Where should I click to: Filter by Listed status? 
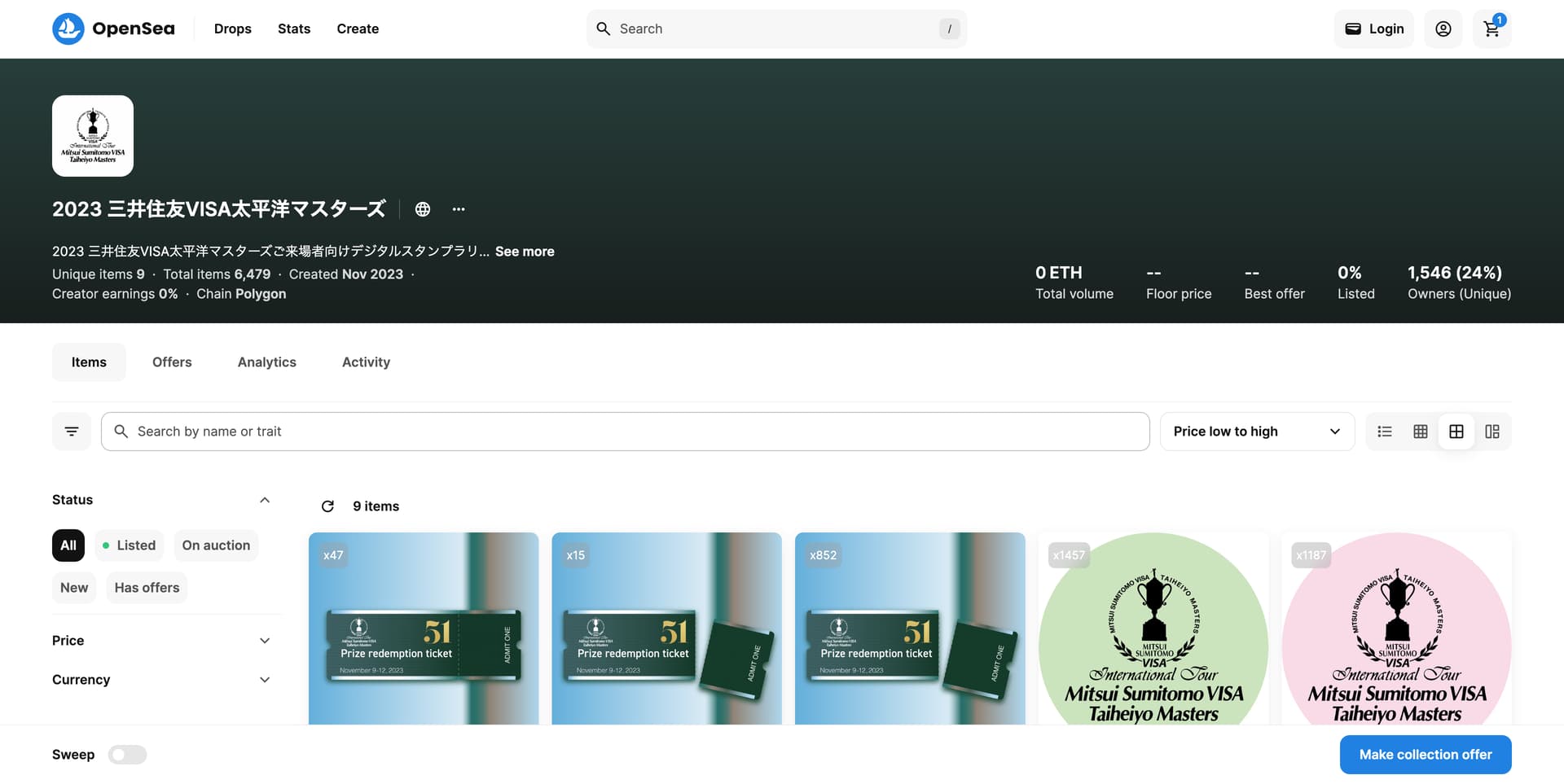tap(130, 545)
